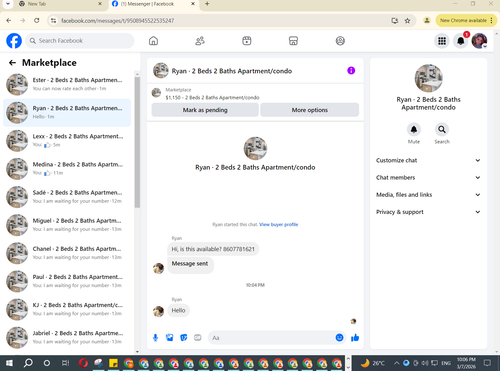Open Windows Start menu
500x371 pixels.
click(9, 363)
